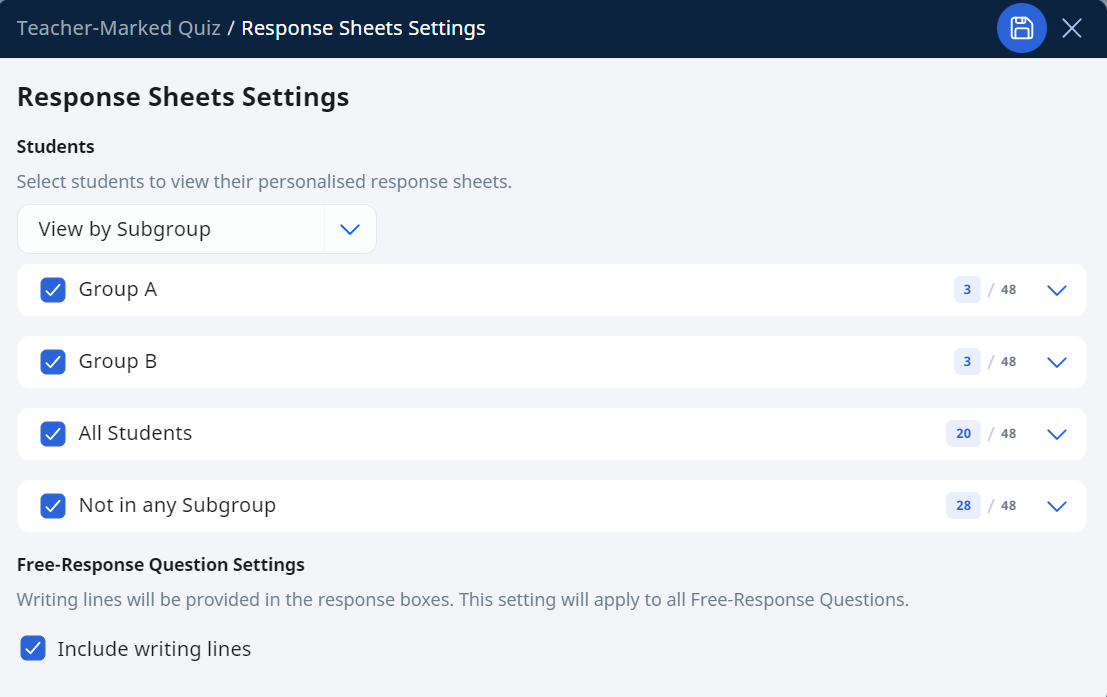Click the Group A count badge 3
The image size is (1107, 697).
967,290
